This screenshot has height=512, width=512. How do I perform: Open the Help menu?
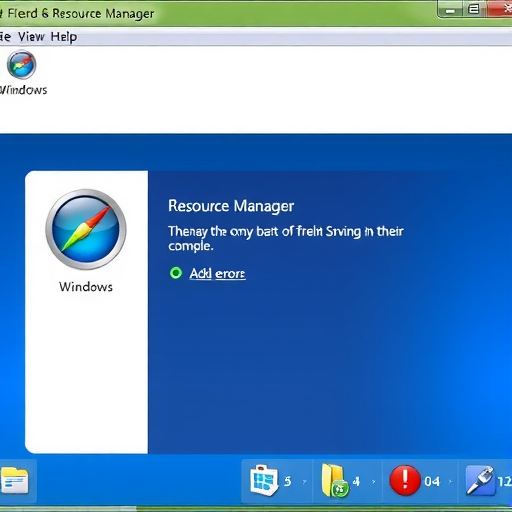(x=64, y=37)
